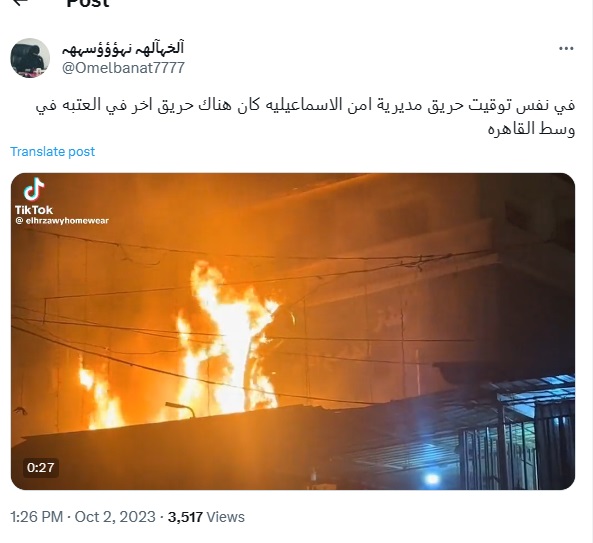Click the Arabic display name of poster
The width and height of the screenshot is (593, 543).
[123, 48]
